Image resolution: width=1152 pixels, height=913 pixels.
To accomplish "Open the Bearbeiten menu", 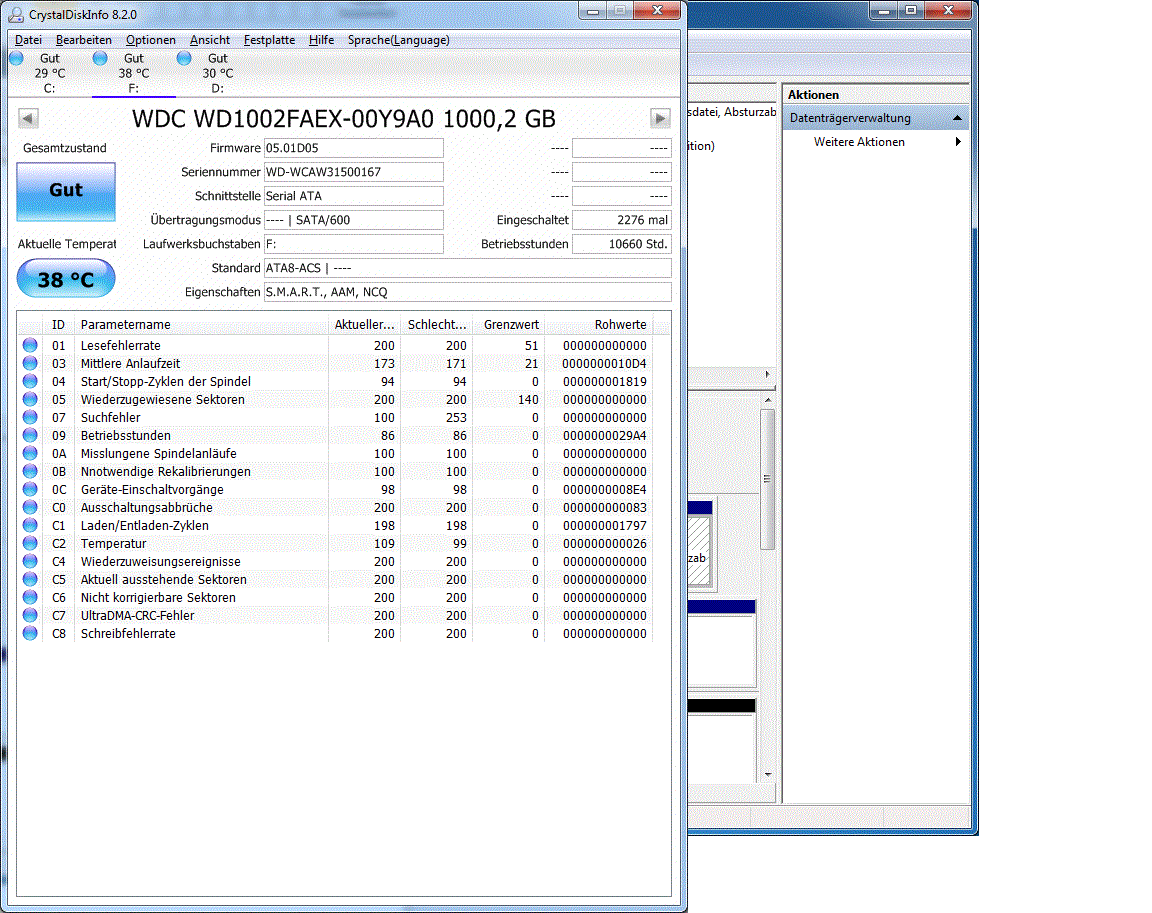I will click(x=84, y=40).
